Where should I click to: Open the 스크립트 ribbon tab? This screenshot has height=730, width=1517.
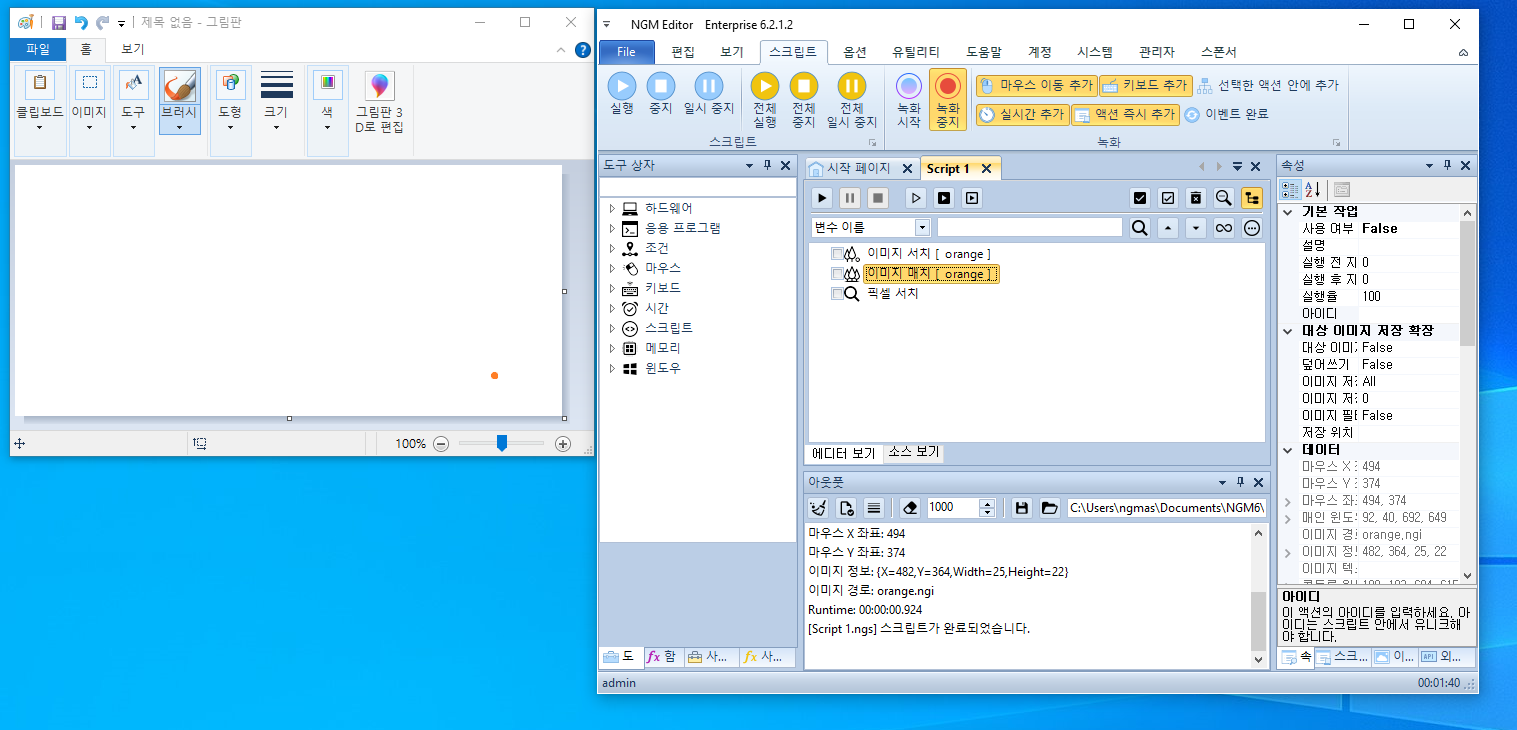[793, 52]
